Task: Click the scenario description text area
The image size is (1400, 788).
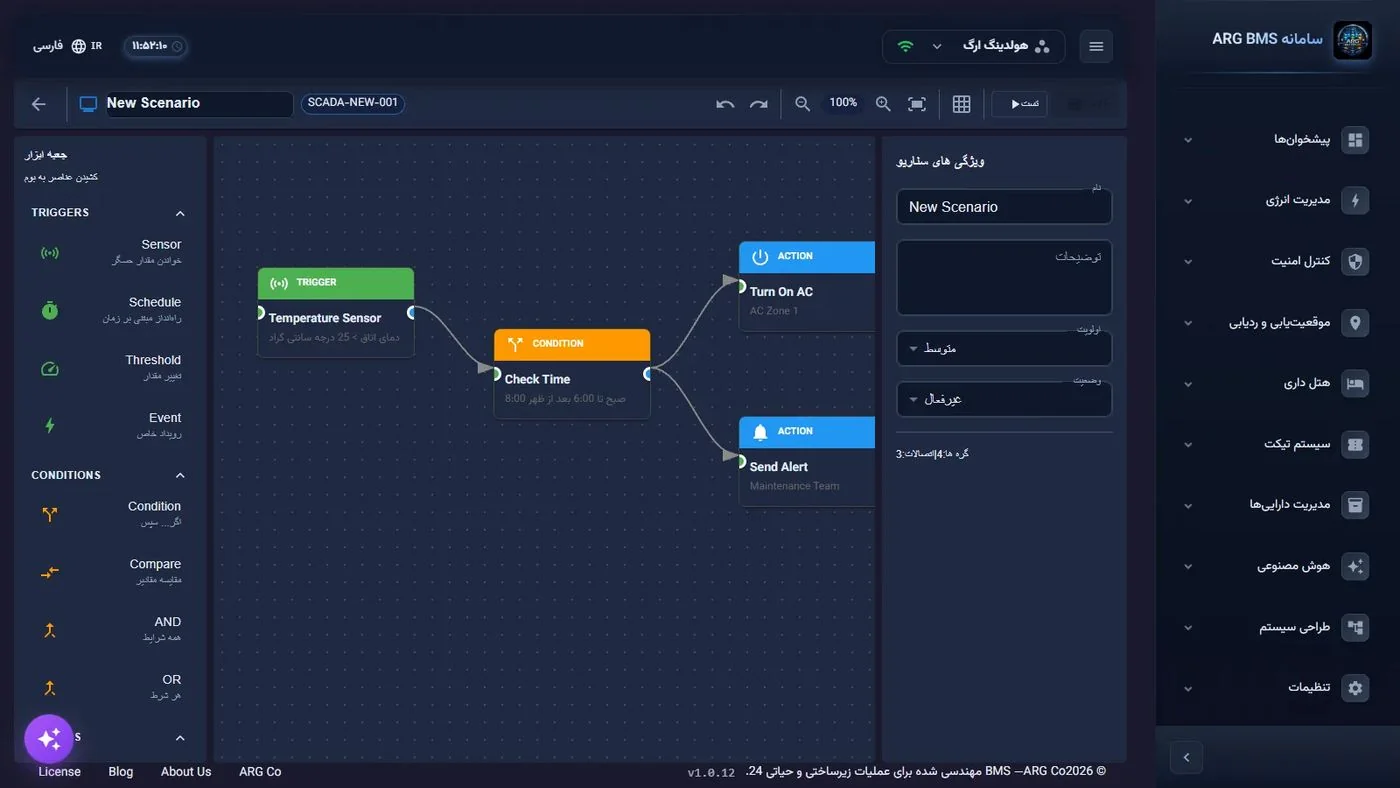Action: pyautogui.click(x=1004, y=278)
